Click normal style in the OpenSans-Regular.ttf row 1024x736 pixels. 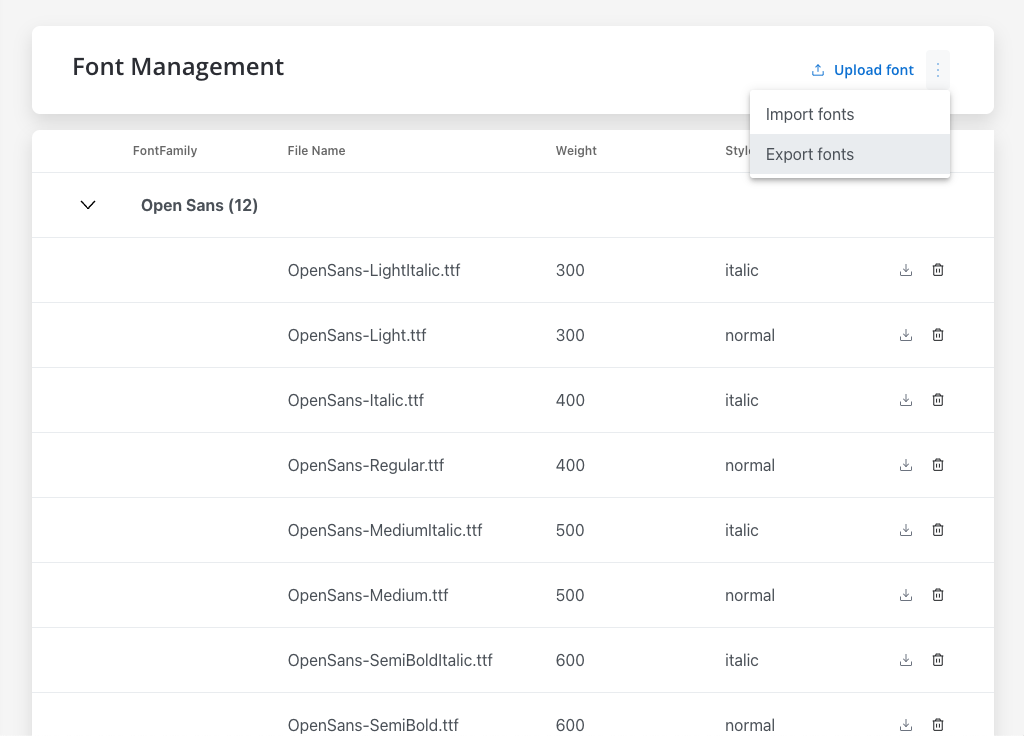(750, 465)
